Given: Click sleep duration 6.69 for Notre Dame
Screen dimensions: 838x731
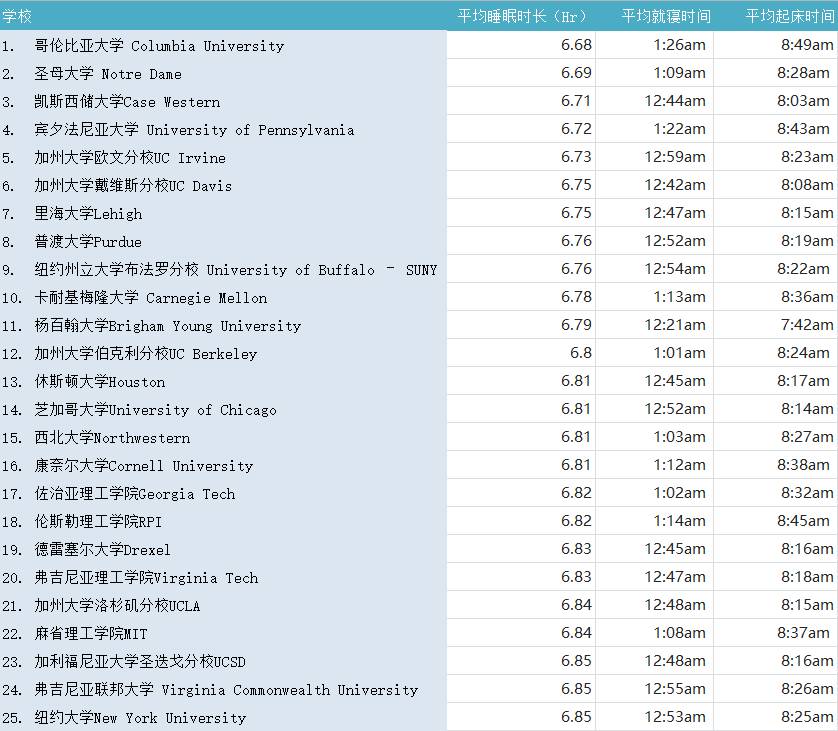Looking at the screenshot, I should (x=576, y=72).
